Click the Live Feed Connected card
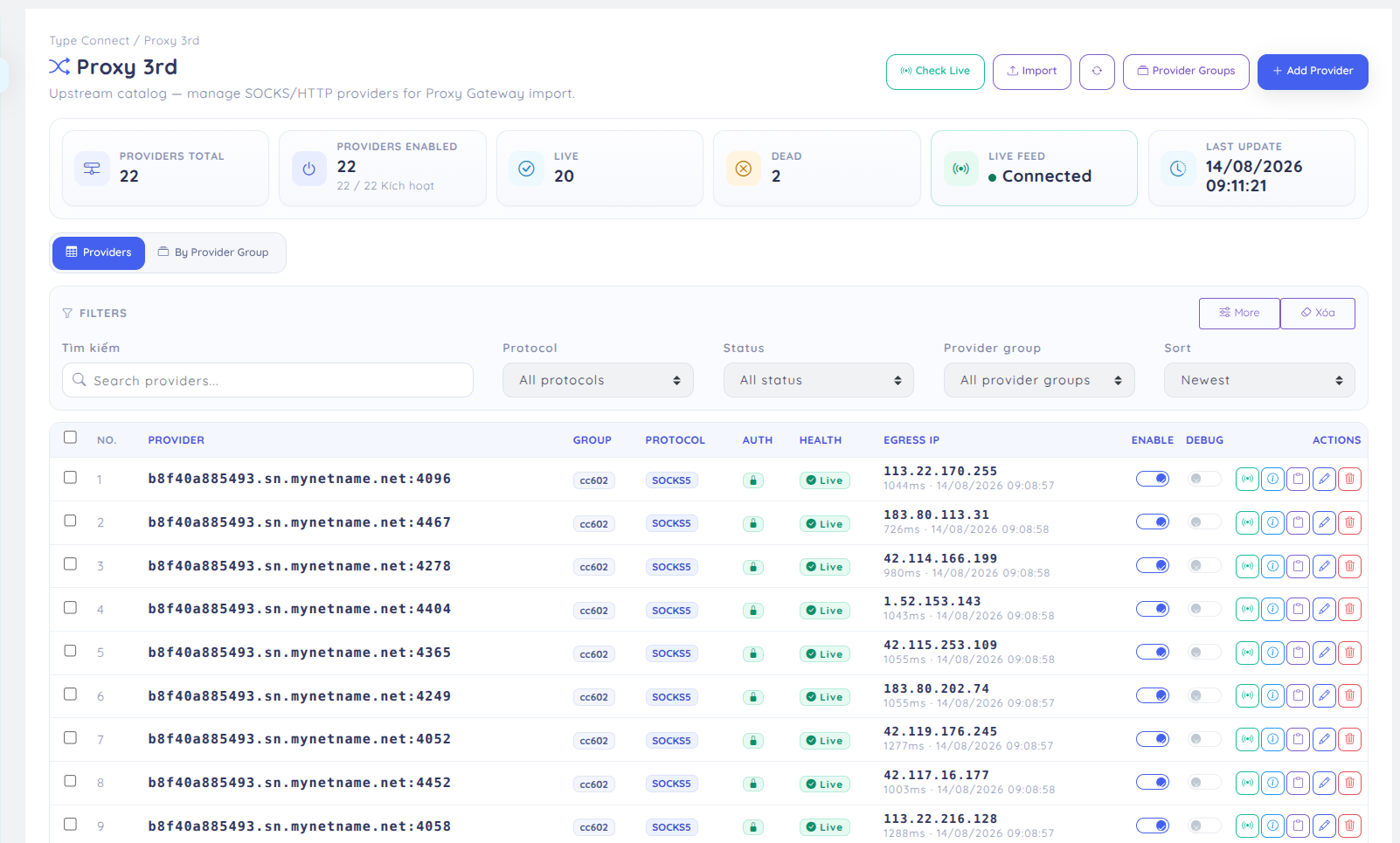Viewport: 1400px width, 843px height. [x=1034, y=168]
